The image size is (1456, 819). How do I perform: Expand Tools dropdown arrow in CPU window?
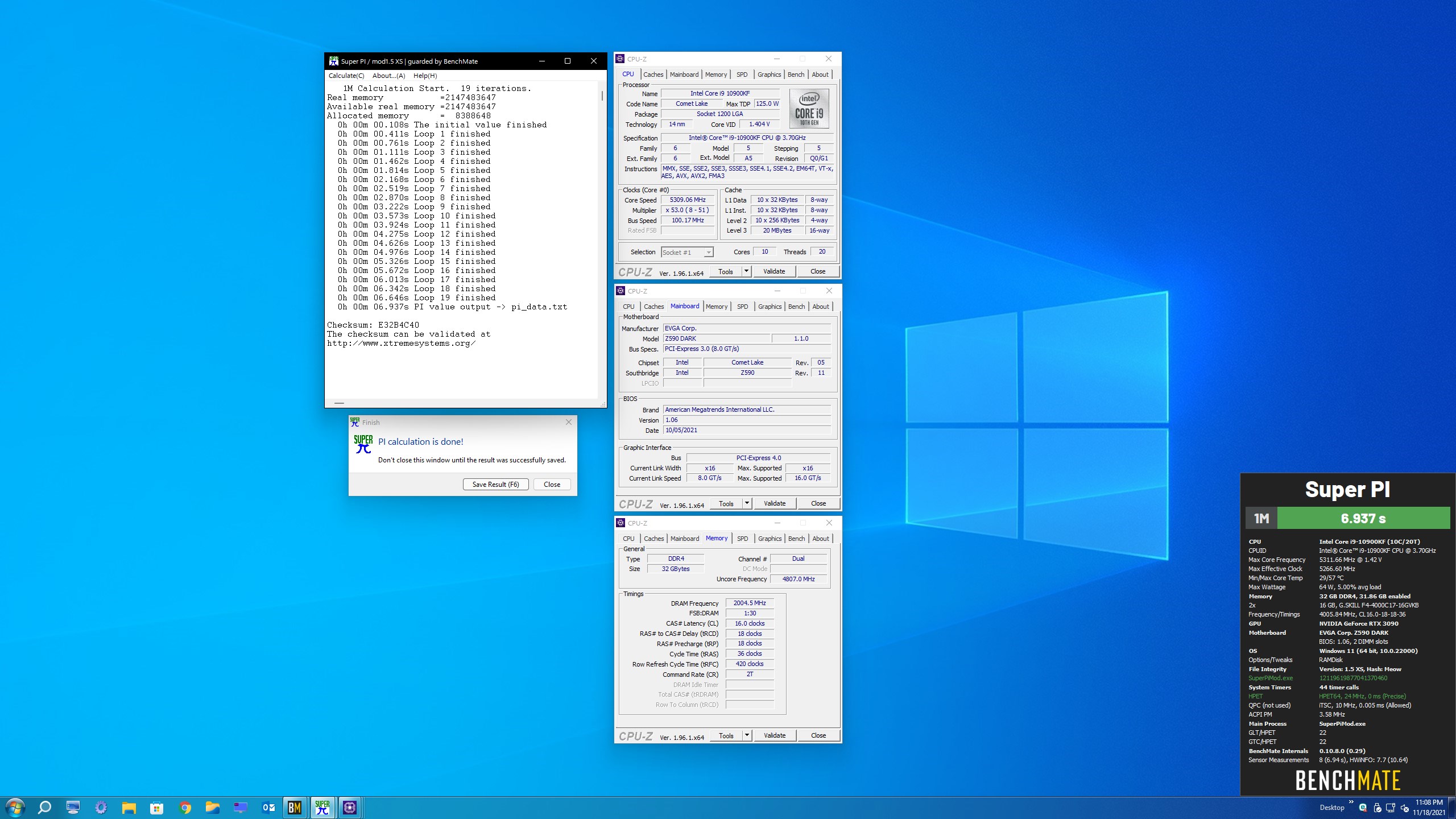tap(746, 271)
